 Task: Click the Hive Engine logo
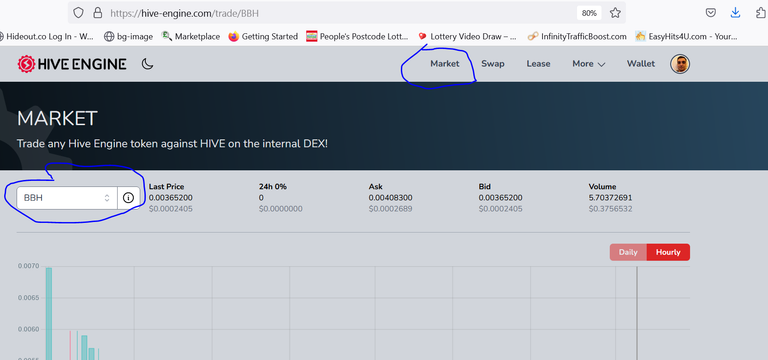point(72,64)
